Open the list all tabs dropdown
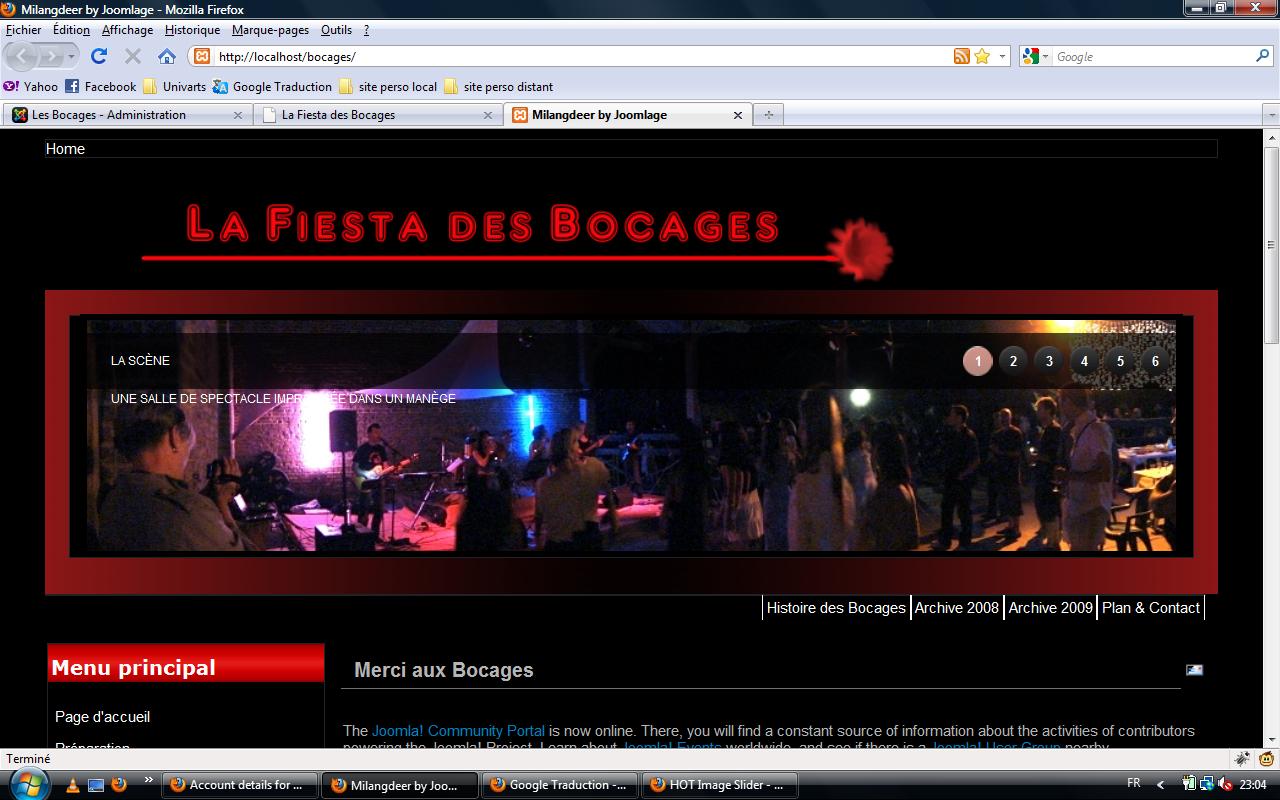Image resolution: width=1280 pixels, height=800 pixels. [x=1272, y=115]
